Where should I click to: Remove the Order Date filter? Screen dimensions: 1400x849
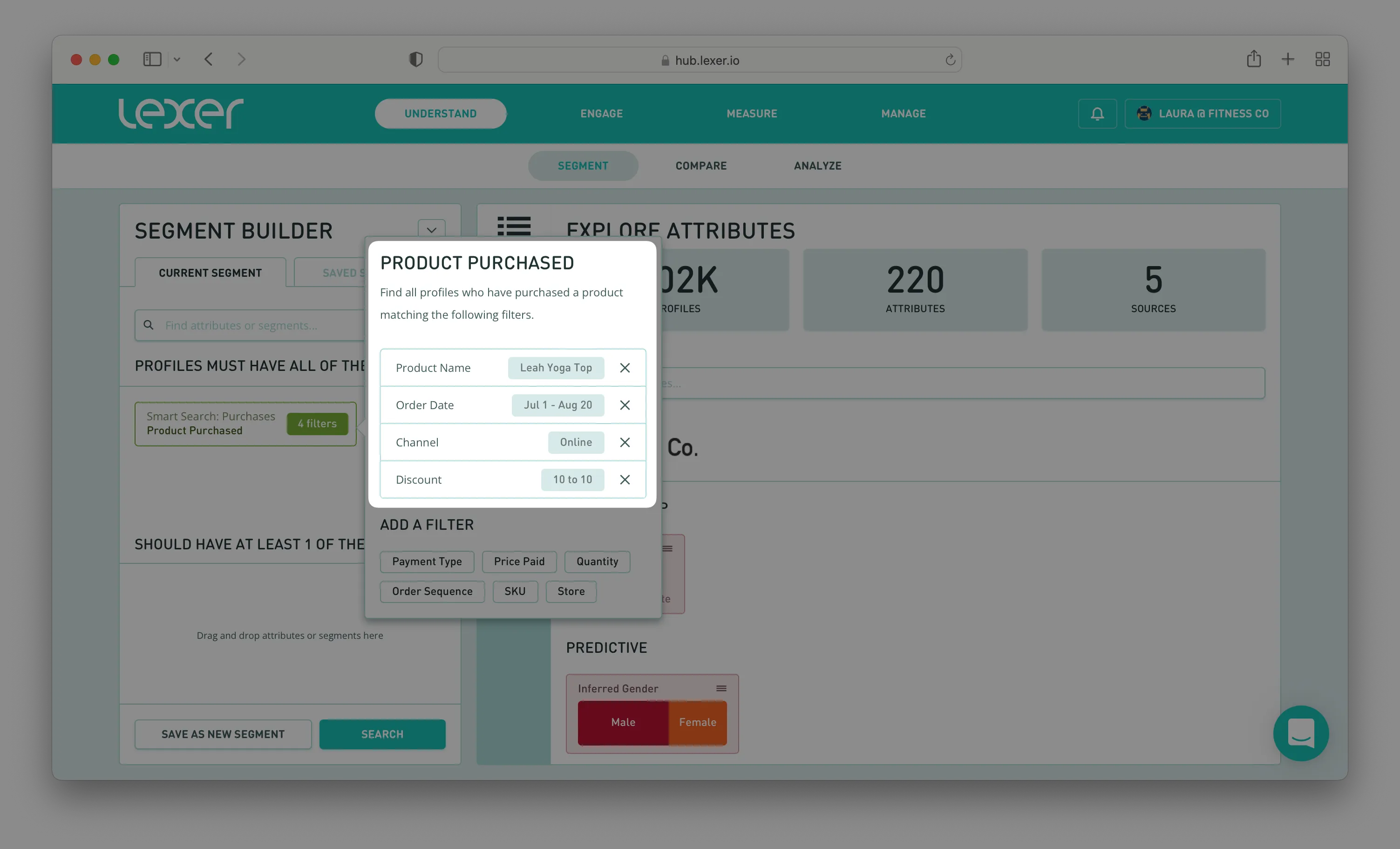click(625, 405)
